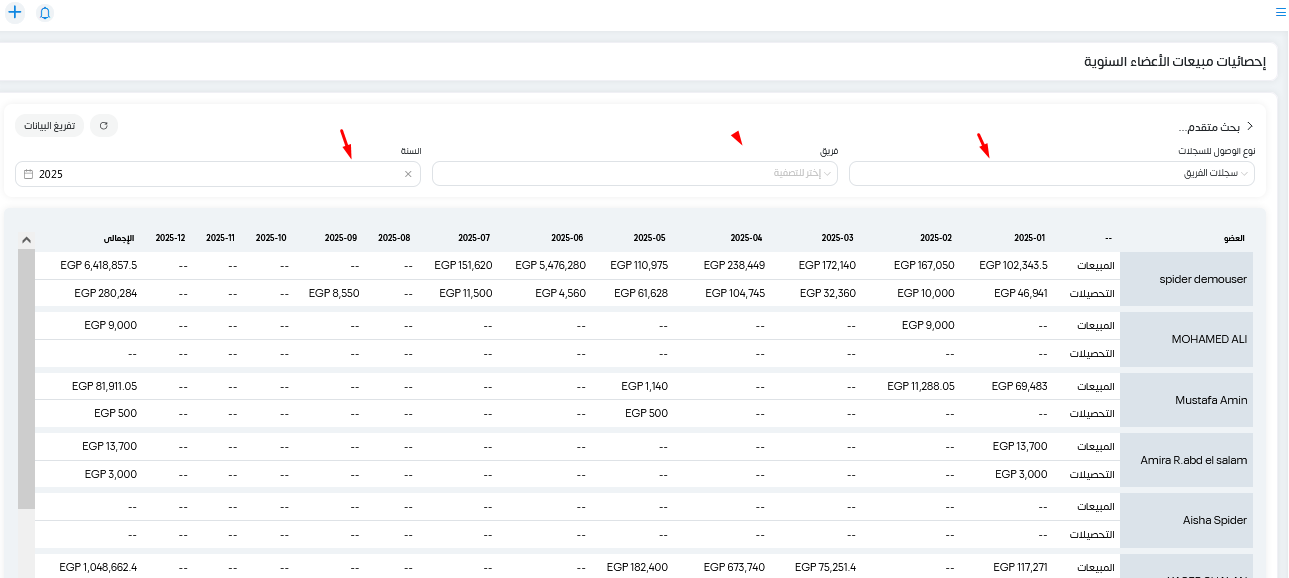
Task: Collapse the advanced search chevron
Action: pos(1249,127)
